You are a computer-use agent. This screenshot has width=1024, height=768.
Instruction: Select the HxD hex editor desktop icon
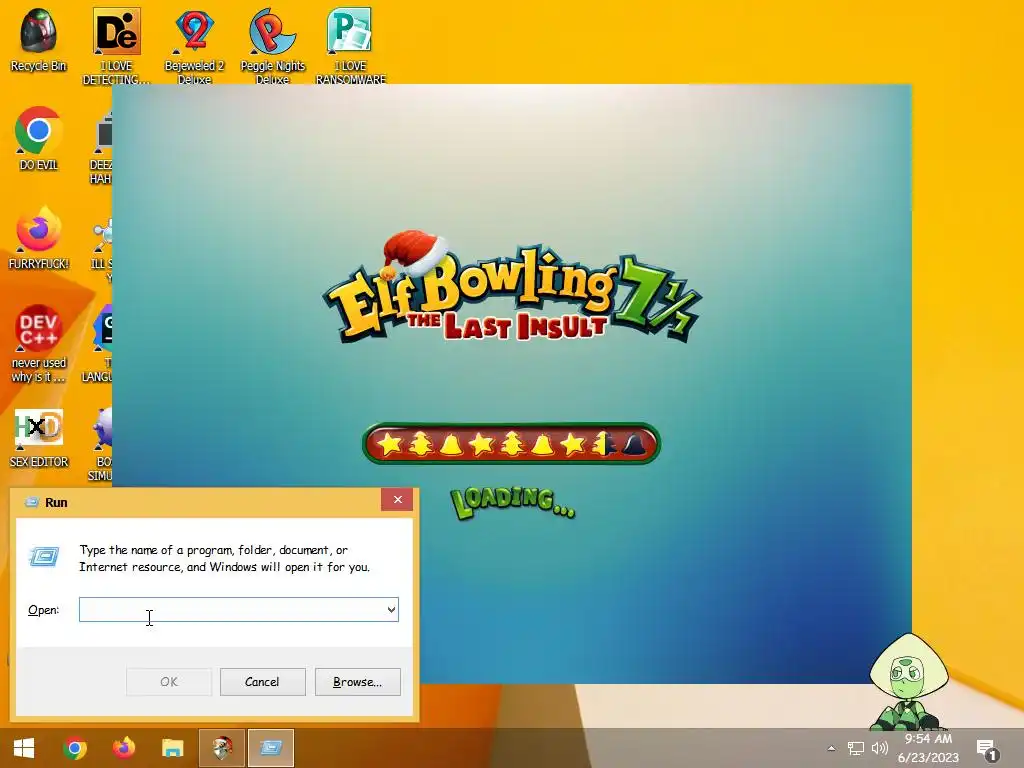coord(38,438)
